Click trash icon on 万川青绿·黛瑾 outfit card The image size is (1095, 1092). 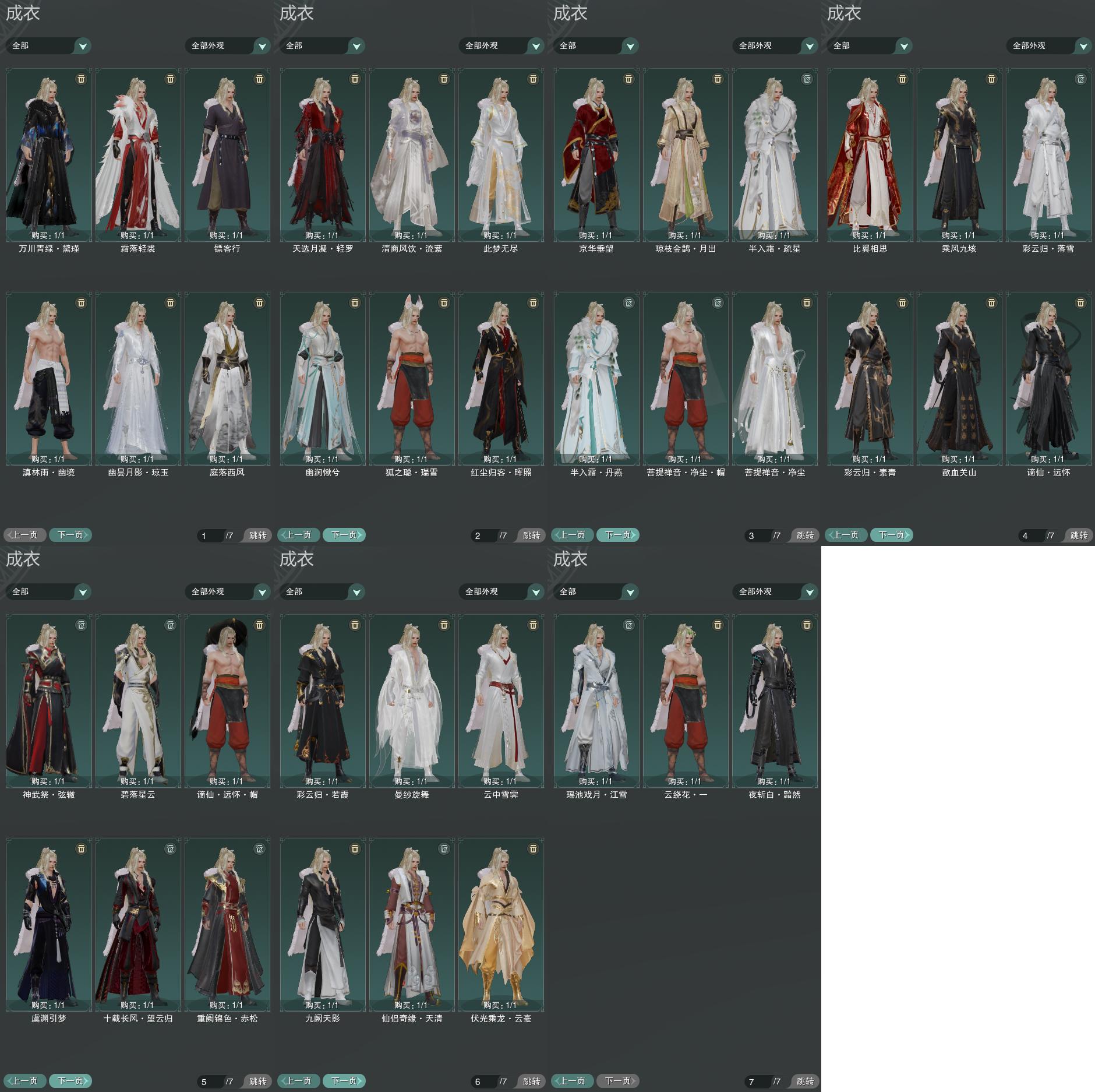[x=82, y=79]
